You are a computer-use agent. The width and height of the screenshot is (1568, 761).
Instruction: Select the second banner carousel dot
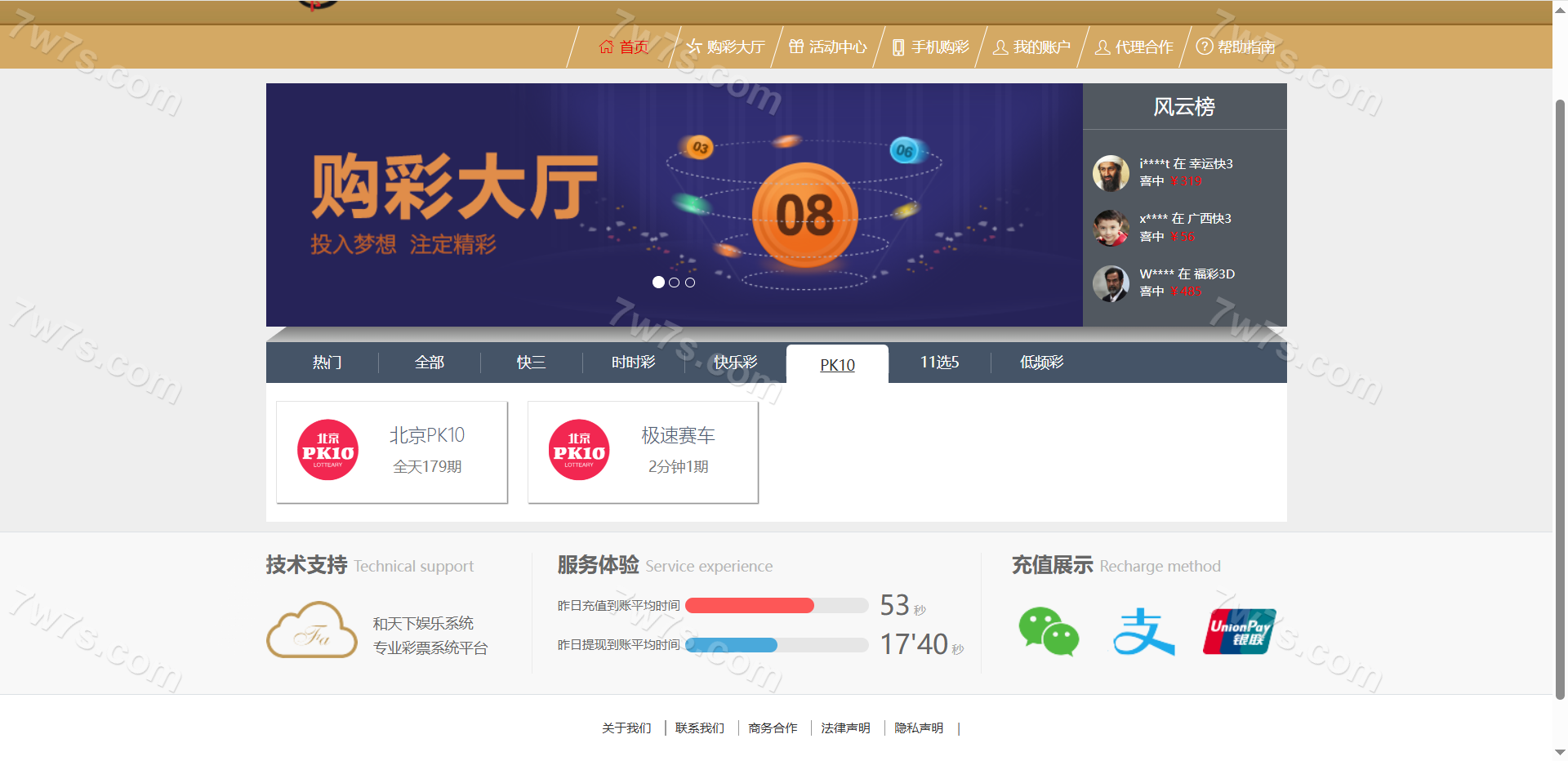tap(674, 283)
